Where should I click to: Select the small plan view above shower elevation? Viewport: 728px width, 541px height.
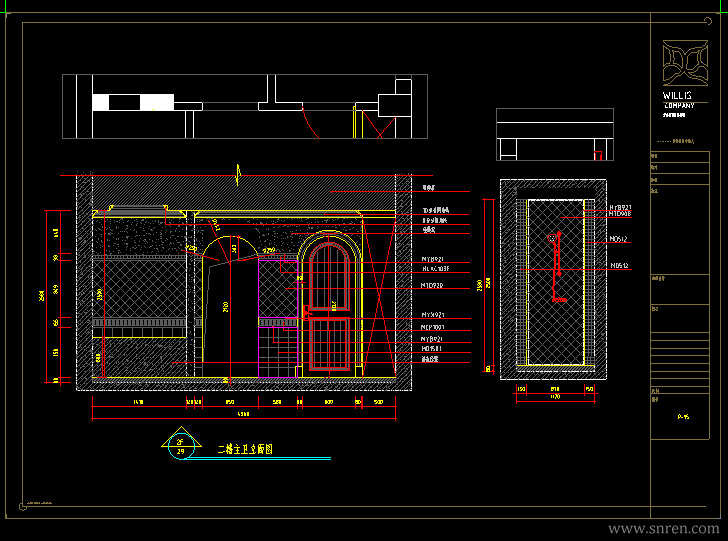555,134
